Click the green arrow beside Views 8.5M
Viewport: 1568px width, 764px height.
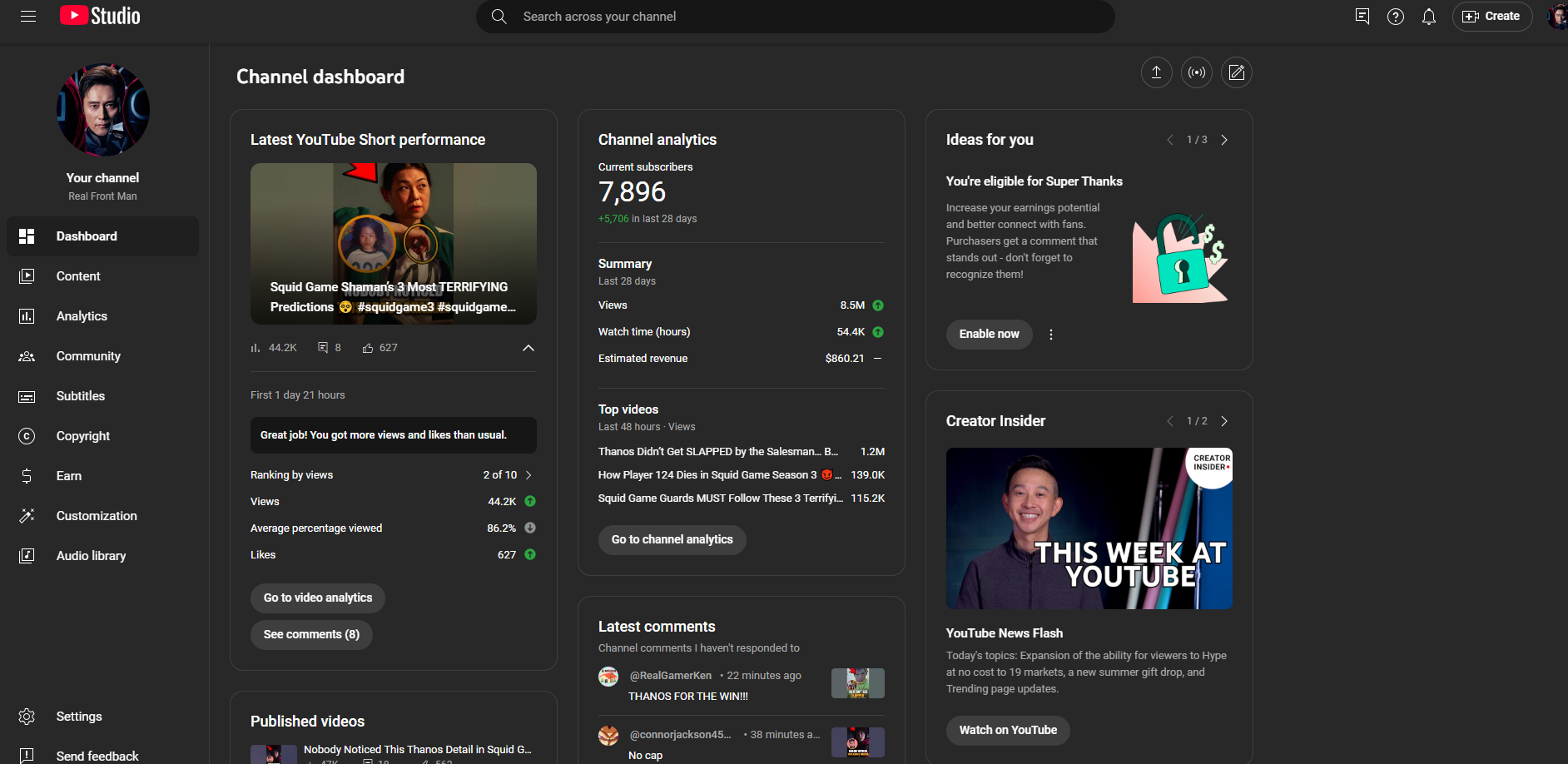coord(878,305)
